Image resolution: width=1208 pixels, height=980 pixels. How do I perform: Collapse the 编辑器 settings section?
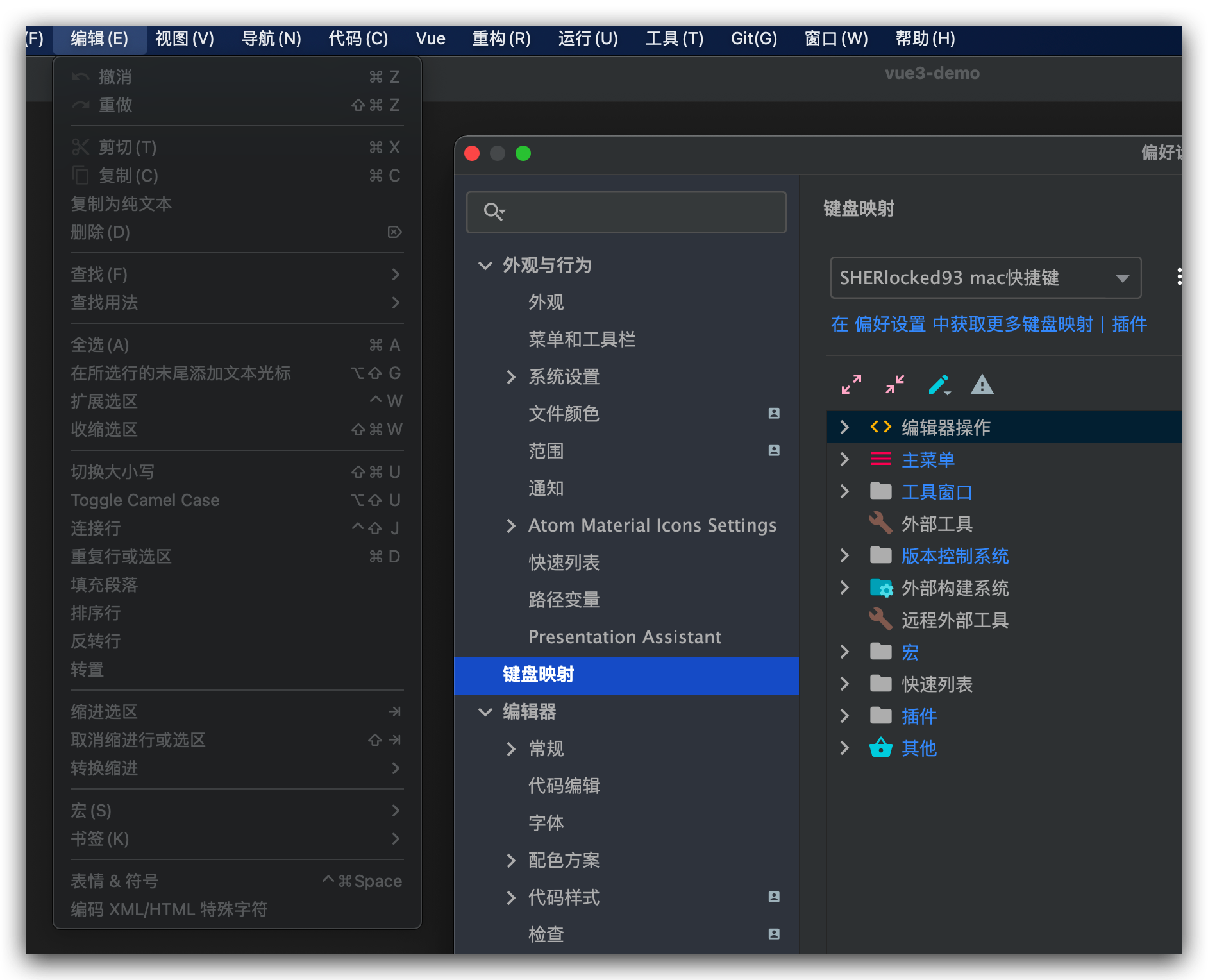click(x=485, y=711)
